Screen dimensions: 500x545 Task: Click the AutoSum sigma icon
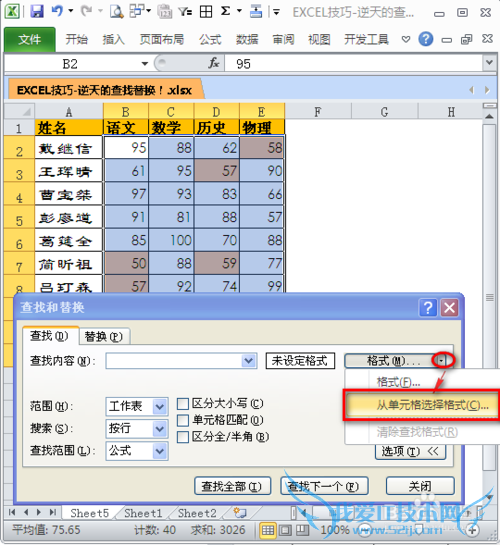225,11
